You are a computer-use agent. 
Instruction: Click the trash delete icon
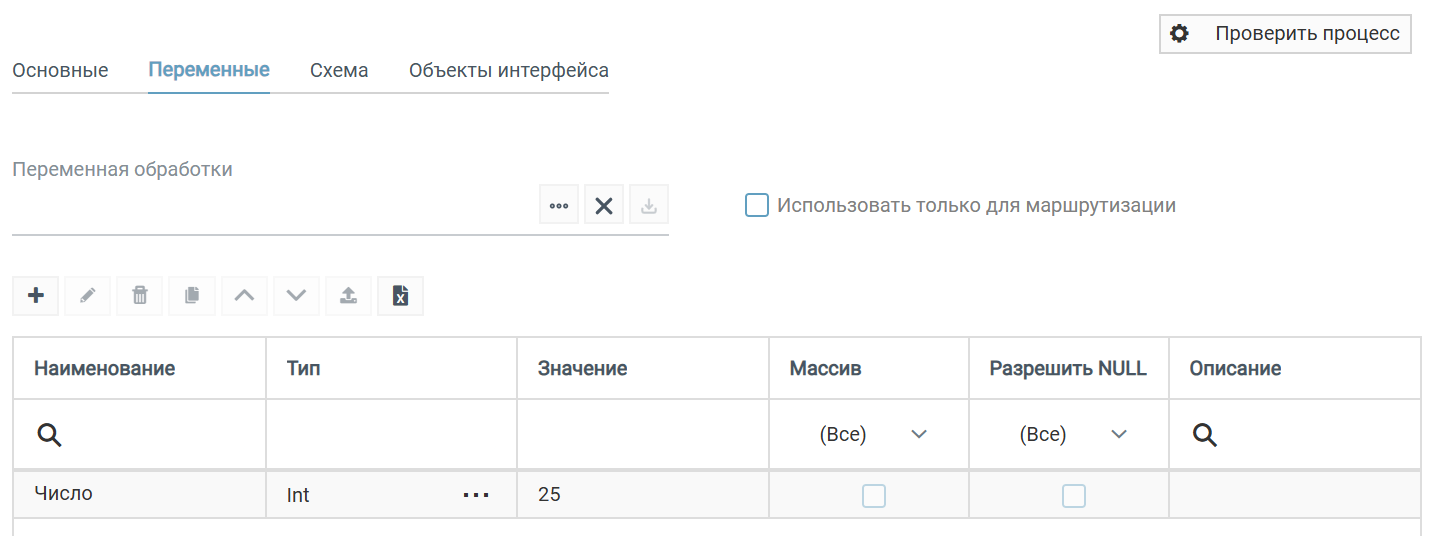(x=140, y=296)
